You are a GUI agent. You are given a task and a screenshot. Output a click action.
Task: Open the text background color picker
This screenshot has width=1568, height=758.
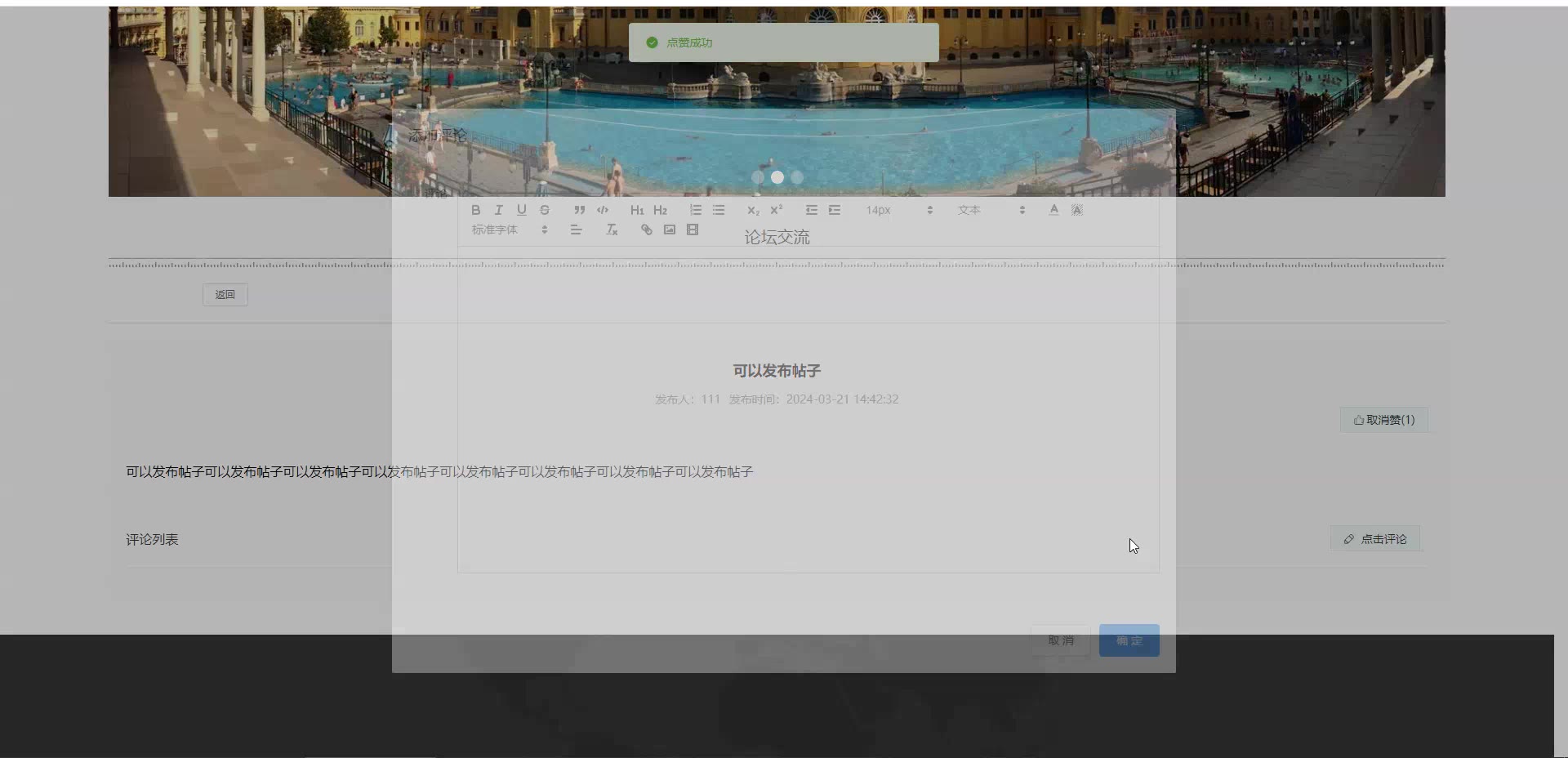coord(1076,210)
